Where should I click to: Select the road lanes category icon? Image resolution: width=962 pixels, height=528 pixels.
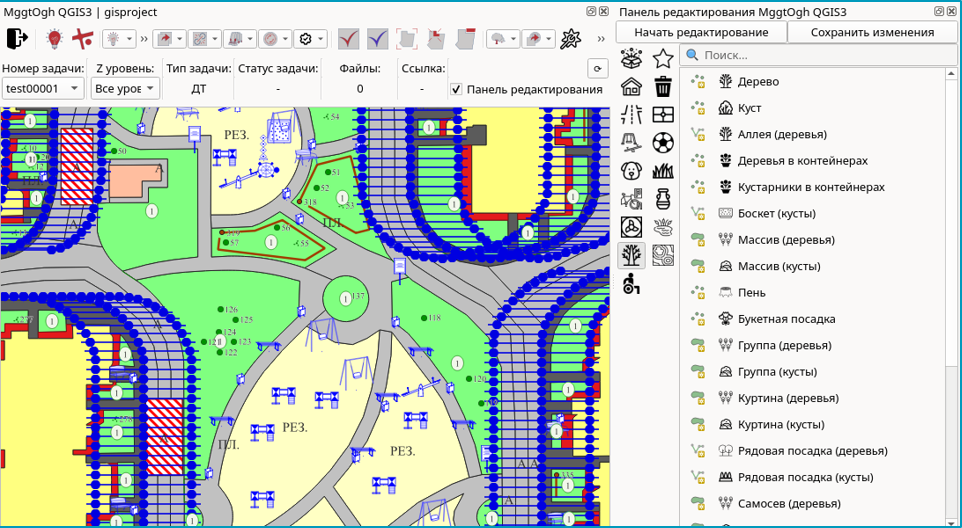point(631,115)
